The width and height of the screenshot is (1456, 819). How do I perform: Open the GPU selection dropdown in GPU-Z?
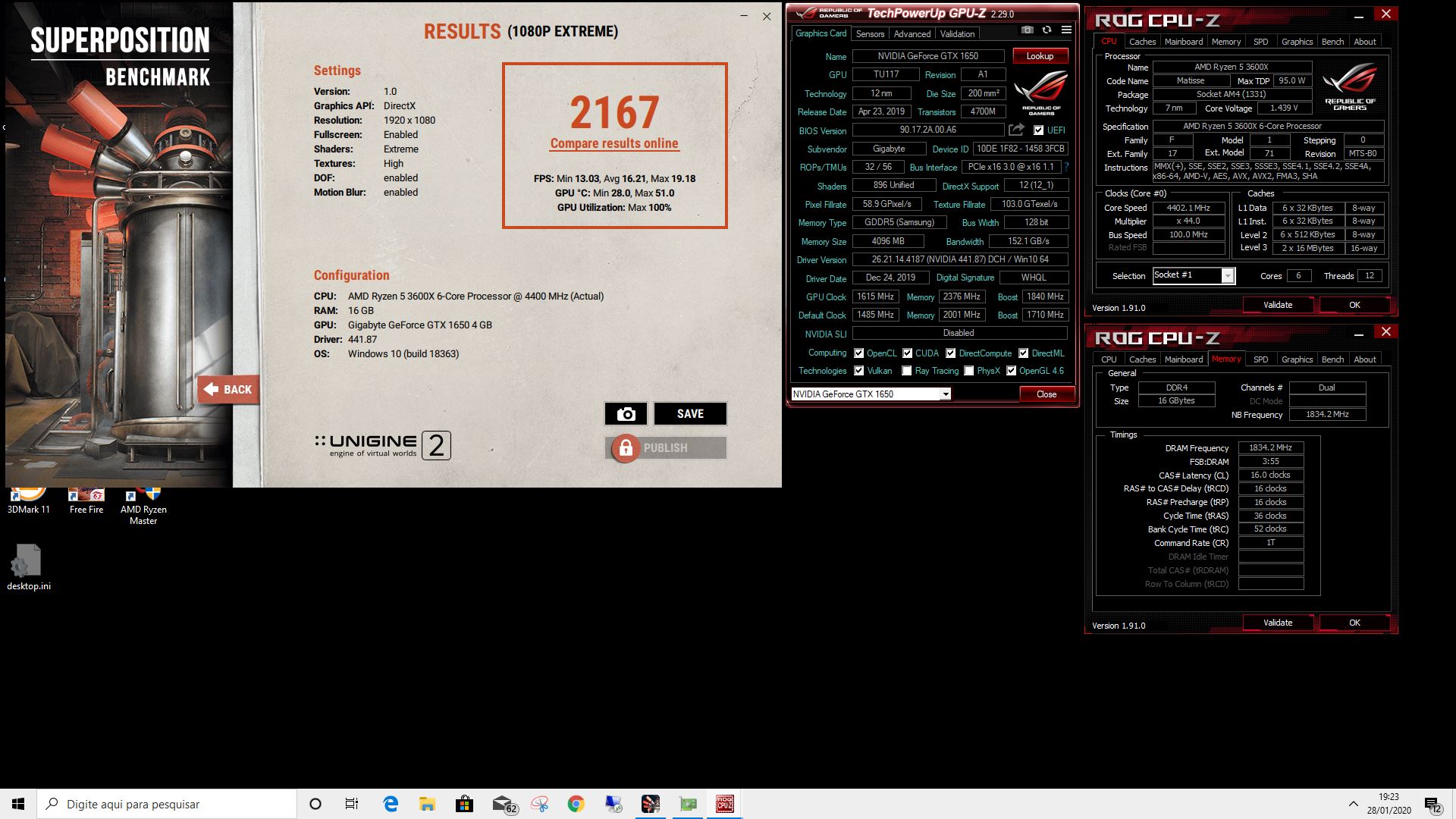(x=871, y=394)
